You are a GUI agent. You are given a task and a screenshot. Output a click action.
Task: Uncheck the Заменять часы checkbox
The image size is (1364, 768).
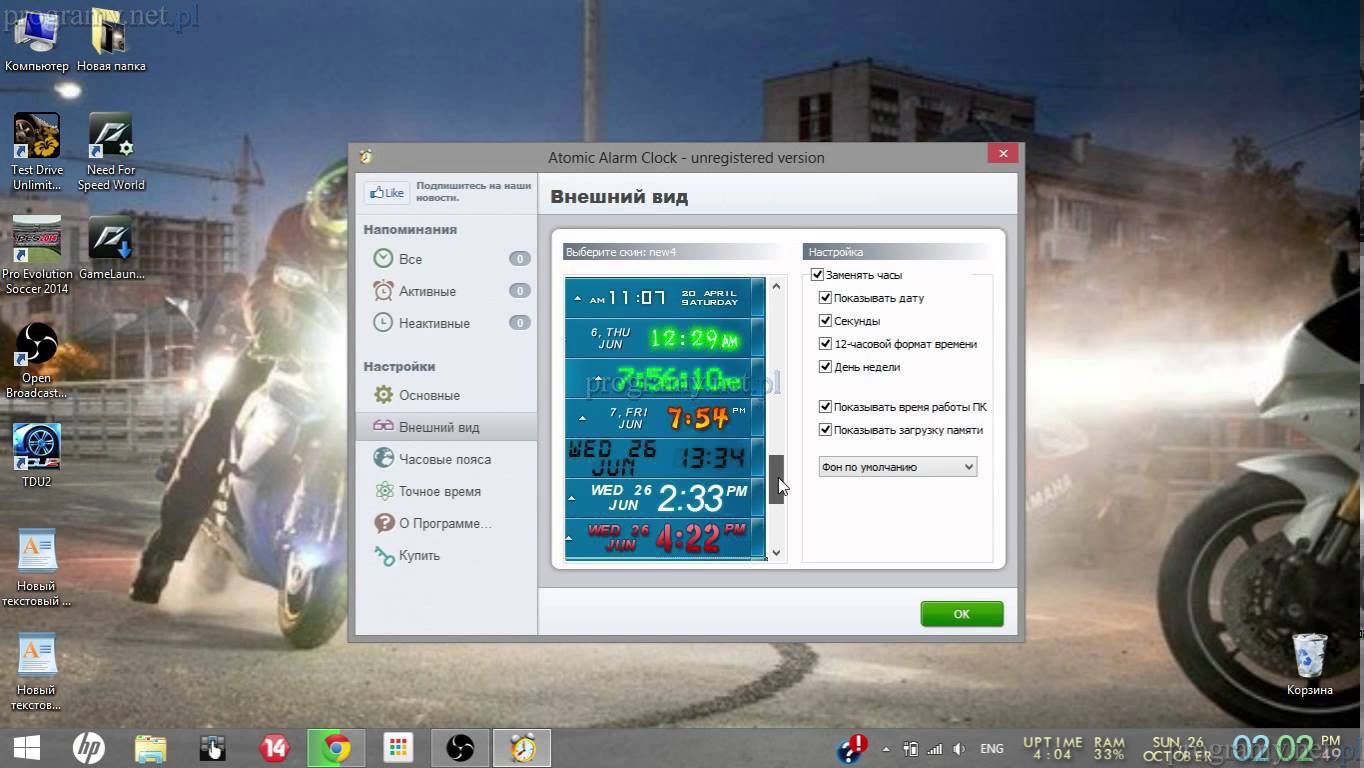point(817,275)
